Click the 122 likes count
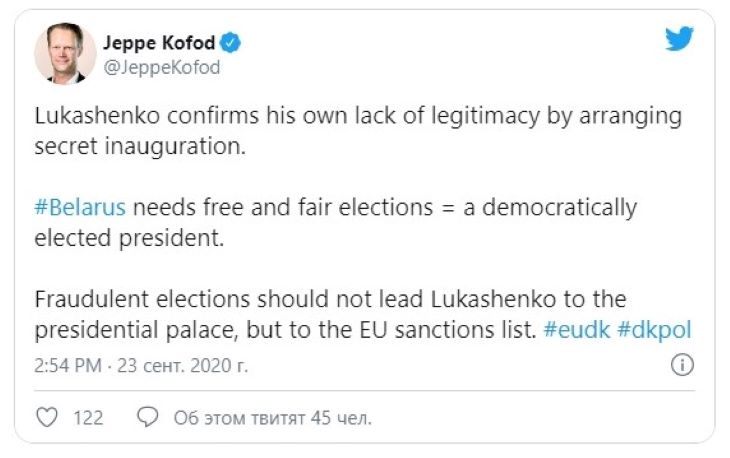Viewport: 730px width, 458px height. [89, 418]
